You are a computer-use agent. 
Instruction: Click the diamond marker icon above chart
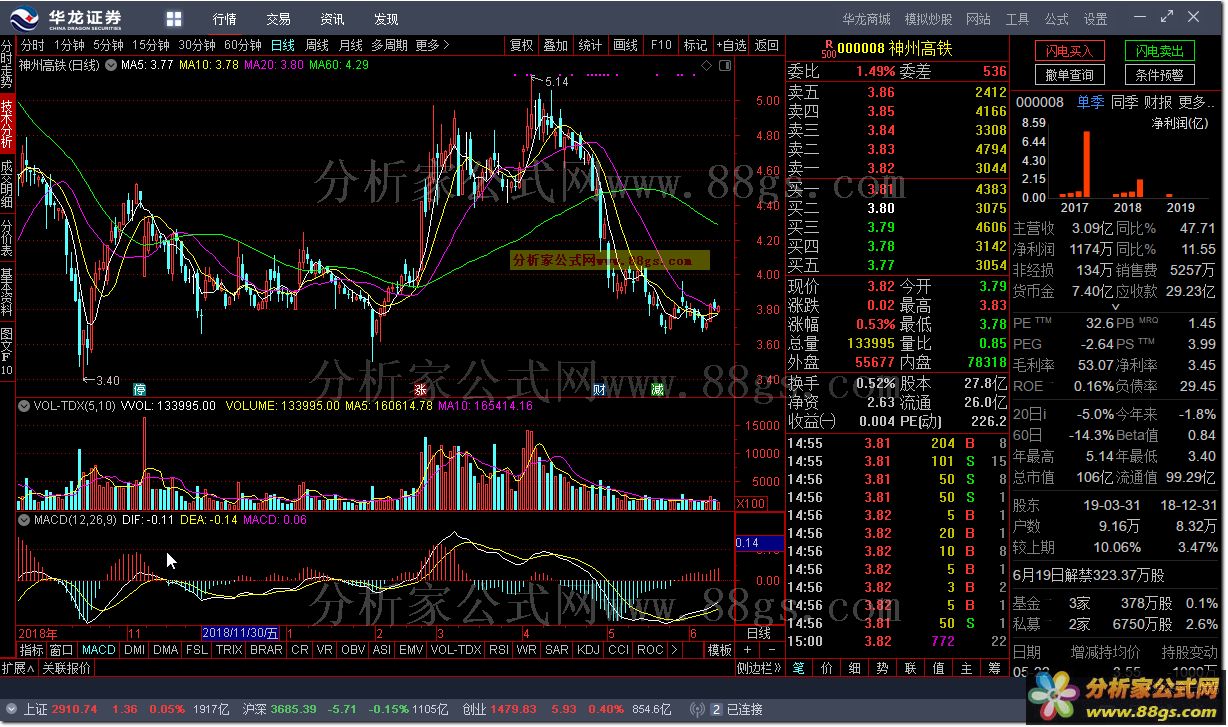click(707, 65)
